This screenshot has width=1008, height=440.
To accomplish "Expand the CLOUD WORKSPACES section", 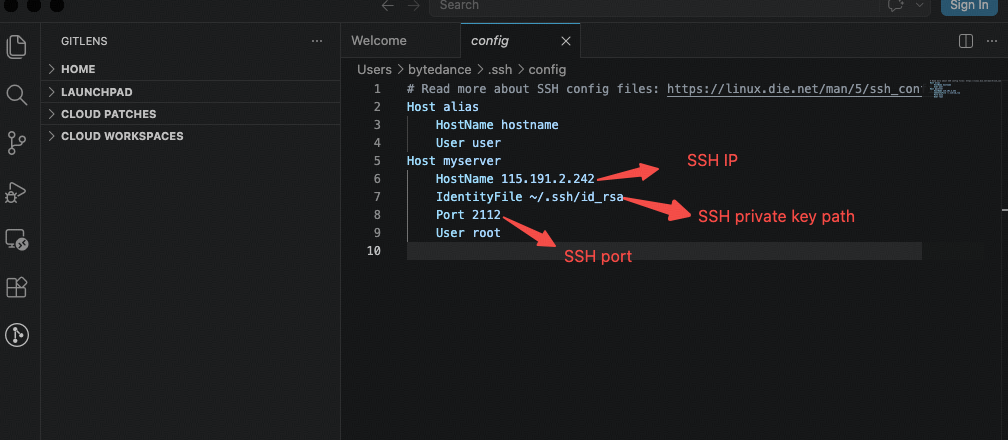I will pyautogui.click(x=190, y=136).
